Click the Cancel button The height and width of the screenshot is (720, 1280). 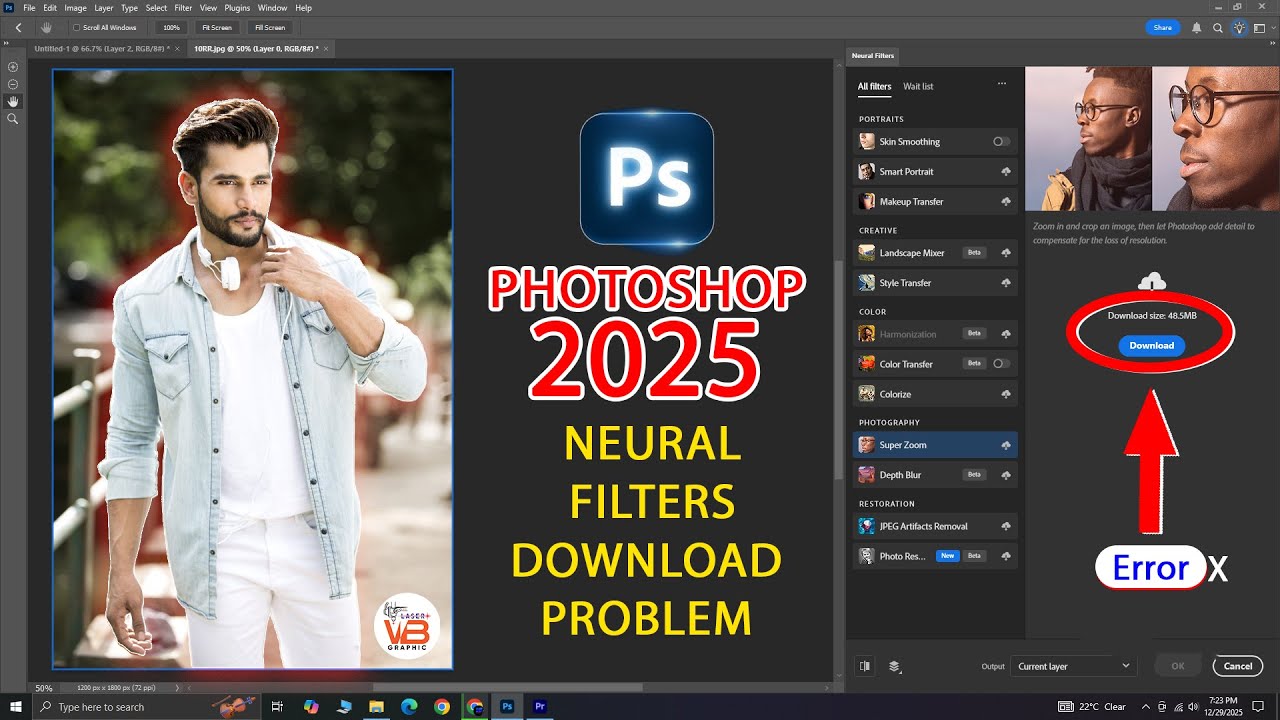click(x=1237, y=666)
